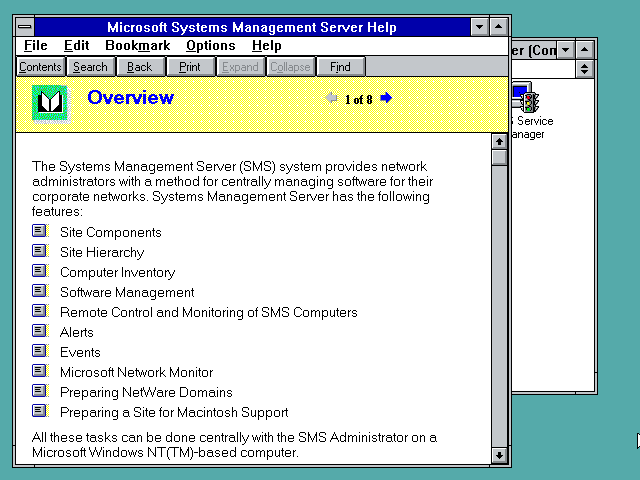This screenshot has height=480, width=640.
Task: Click the Search button
Action: (x=90, y=67)
